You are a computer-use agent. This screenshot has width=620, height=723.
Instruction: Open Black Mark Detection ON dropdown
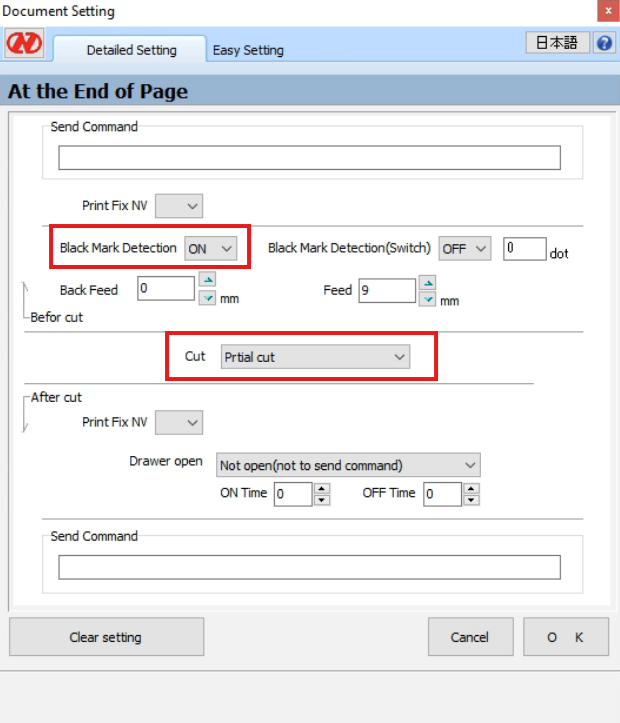[x=211, y=248]
